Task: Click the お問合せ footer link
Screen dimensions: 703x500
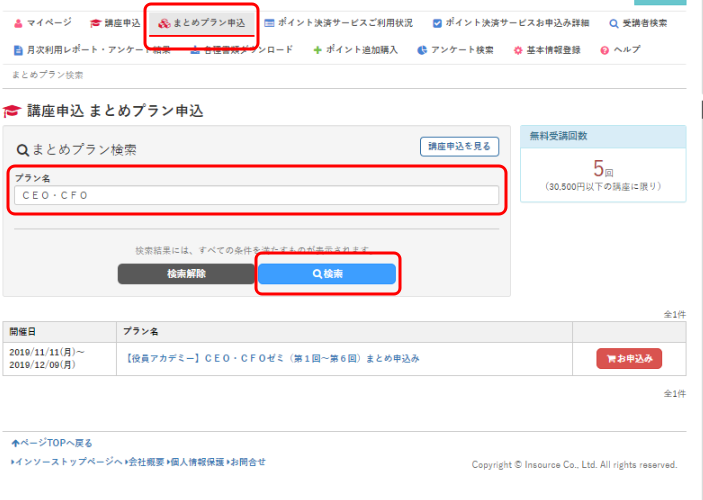Action: [x=247, y=462]
